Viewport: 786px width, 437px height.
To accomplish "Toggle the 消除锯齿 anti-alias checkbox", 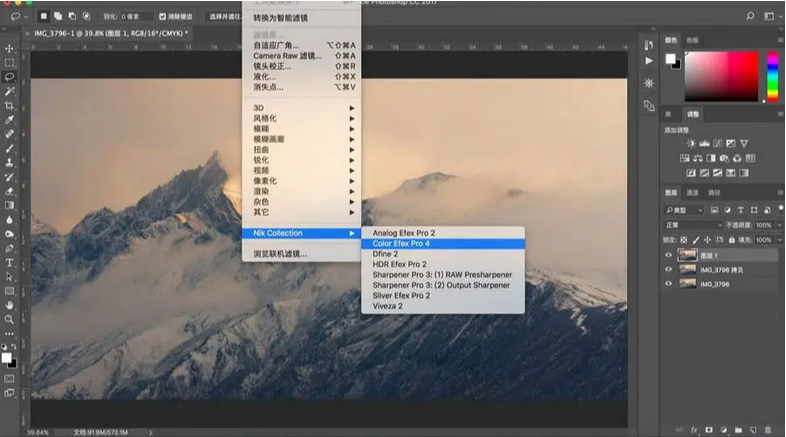I will [x=165, y=17].
